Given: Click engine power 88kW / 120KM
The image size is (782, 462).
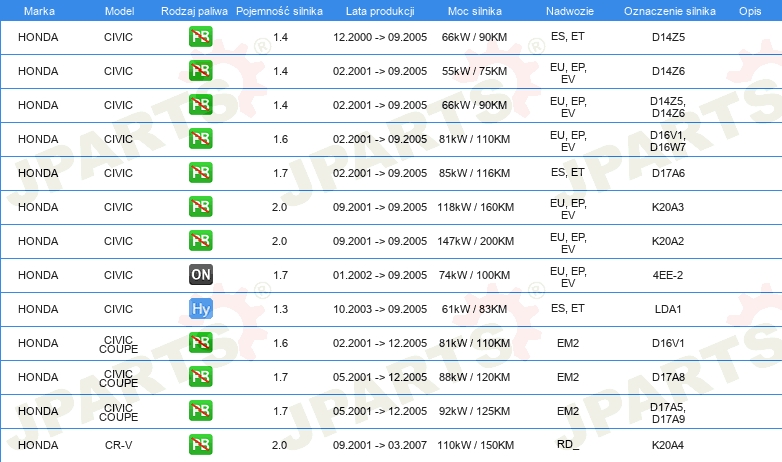Looking at the screenshot, I should click(474, 377).
